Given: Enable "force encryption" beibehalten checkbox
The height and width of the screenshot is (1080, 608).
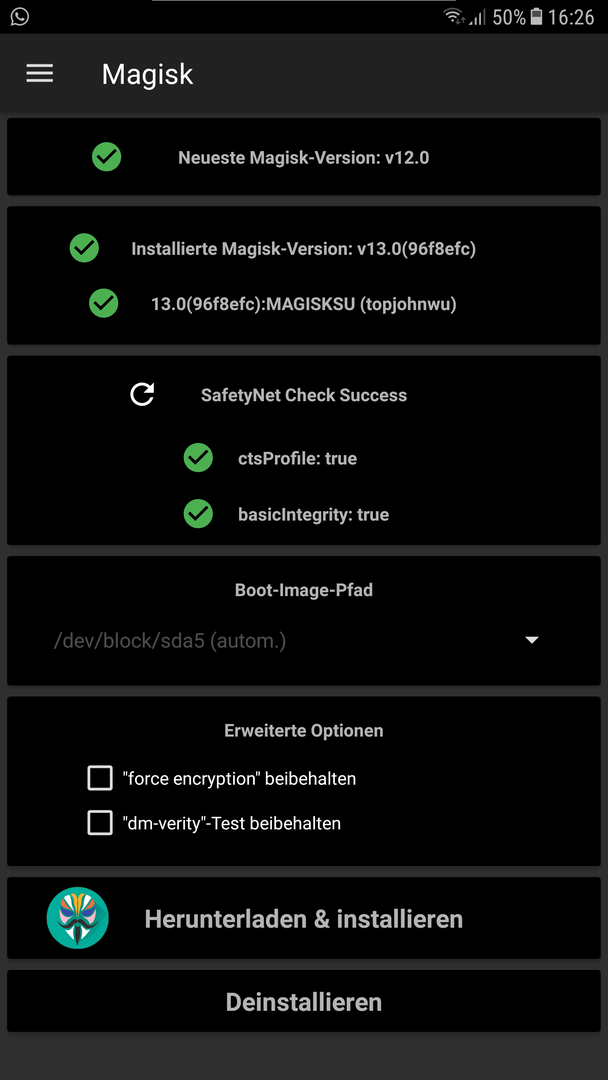Looking at the screenshot, I should 100,778.
